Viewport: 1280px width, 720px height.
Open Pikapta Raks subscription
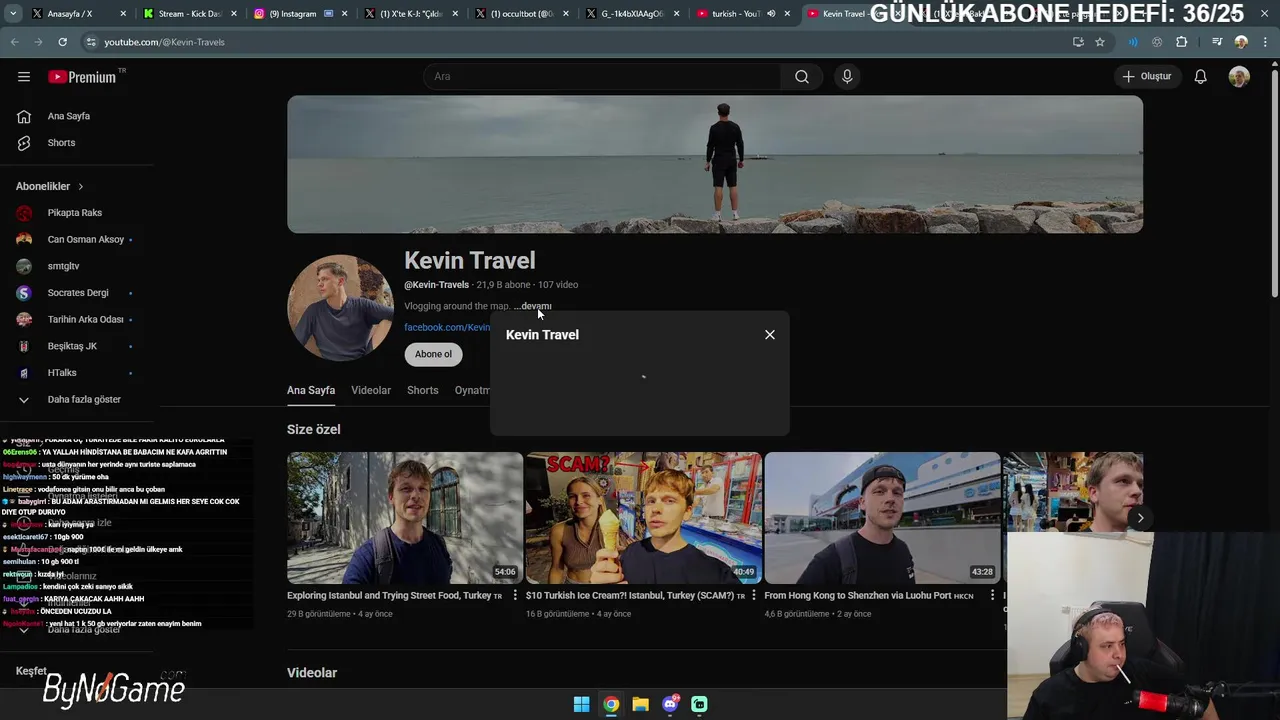(74, 213)
